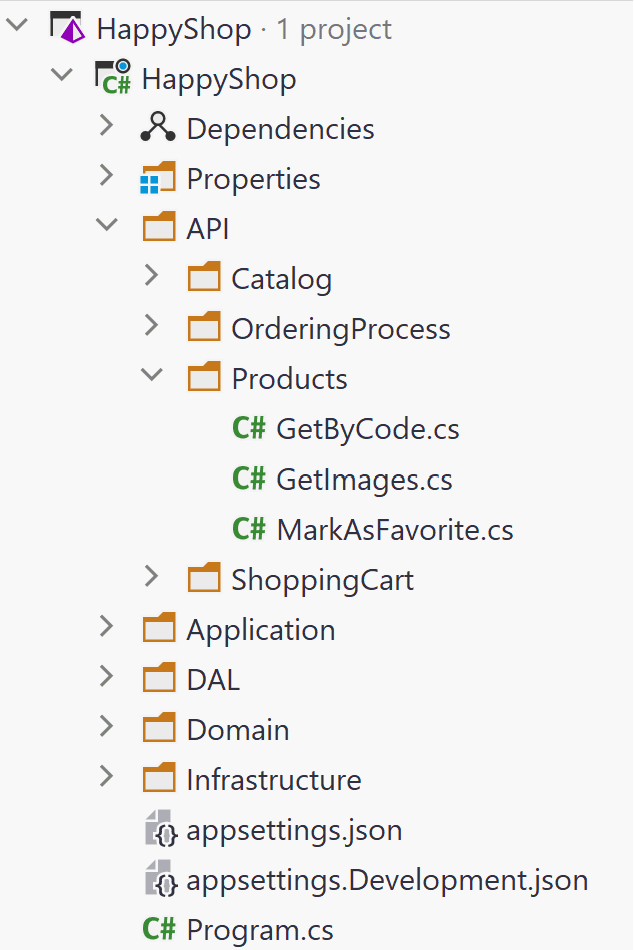Image resolution: width=634 pixels, height=950 pixels.
Task: Collapse the HappyShop project node
Action: click(62, 75)
